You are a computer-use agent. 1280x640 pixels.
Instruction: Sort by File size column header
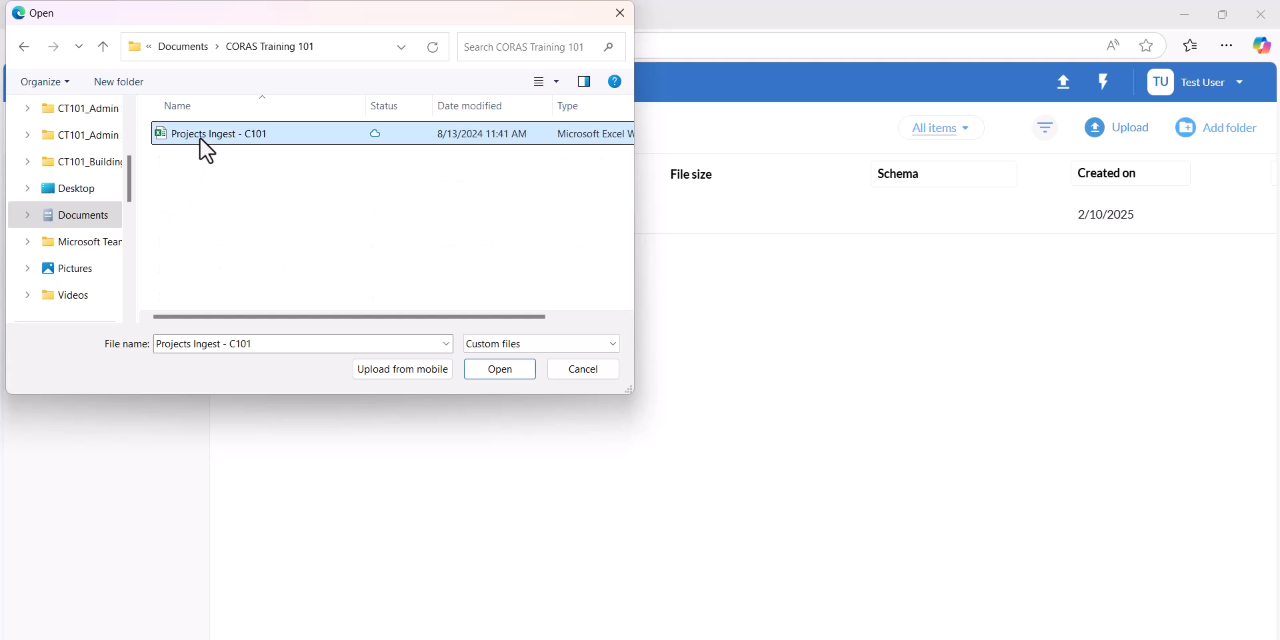(x=691, y=174)
